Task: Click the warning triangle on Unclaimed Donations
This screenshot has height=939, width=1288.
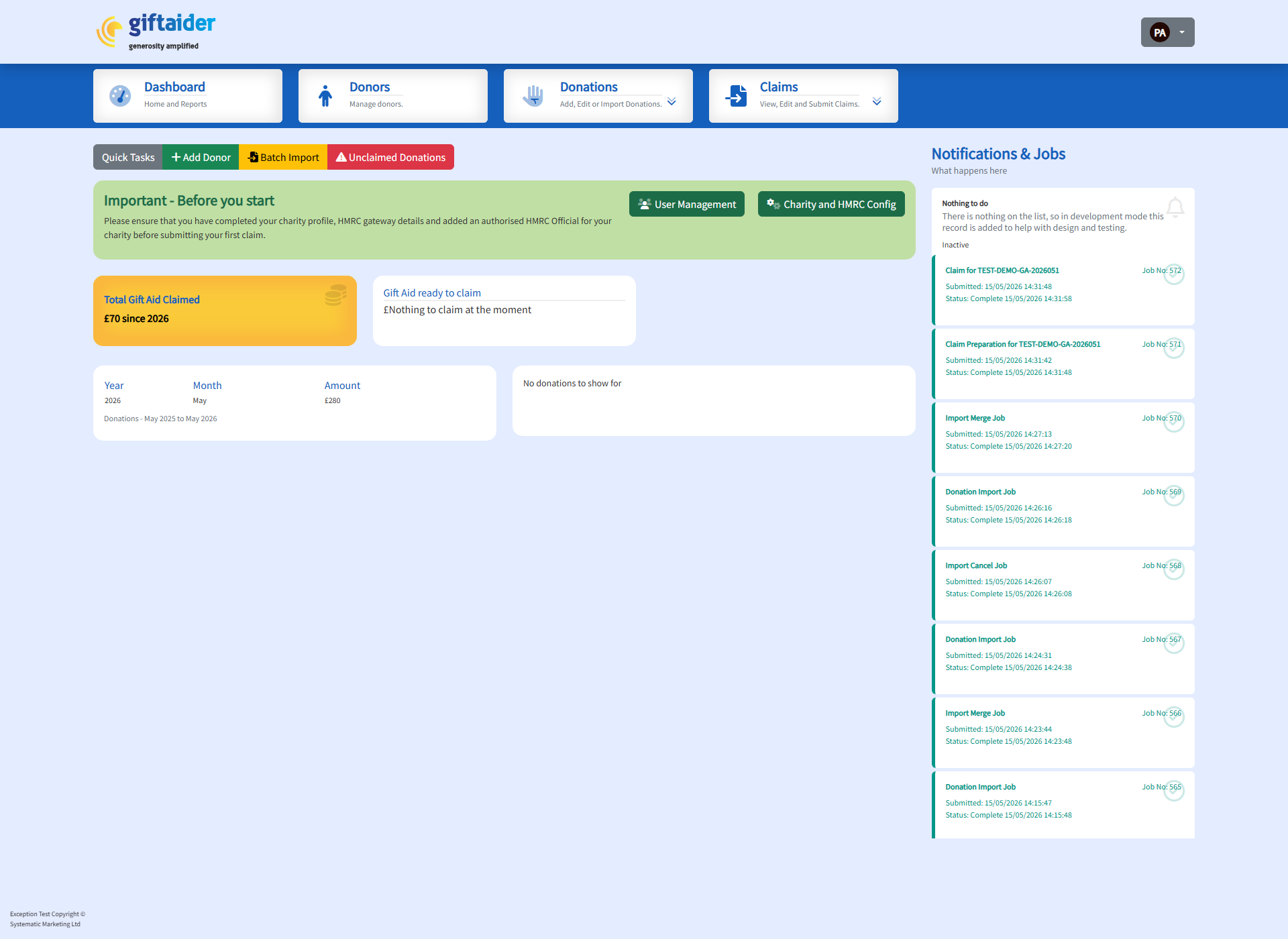Action: 341,157
